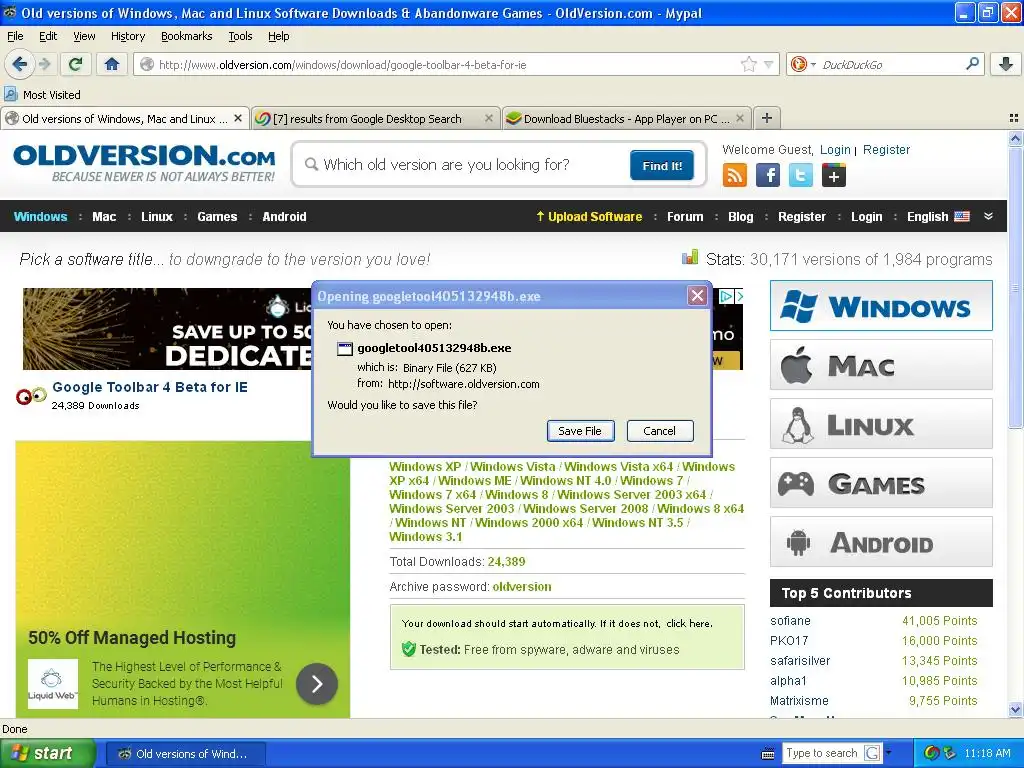The width and height of the screenshot is (1024, 768).
Task: Open the browser home page
Action: pos(112,64)
